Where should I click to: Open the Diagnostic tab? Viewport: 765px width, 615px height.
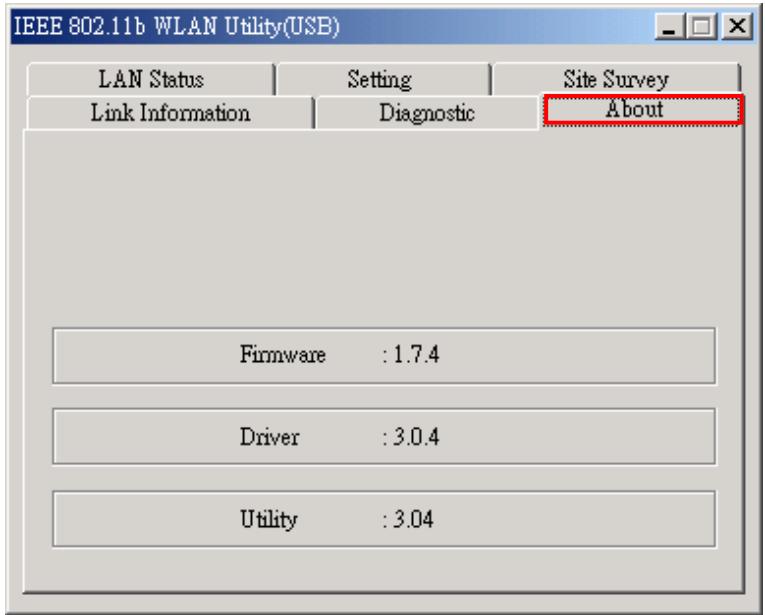pos(427,113)
